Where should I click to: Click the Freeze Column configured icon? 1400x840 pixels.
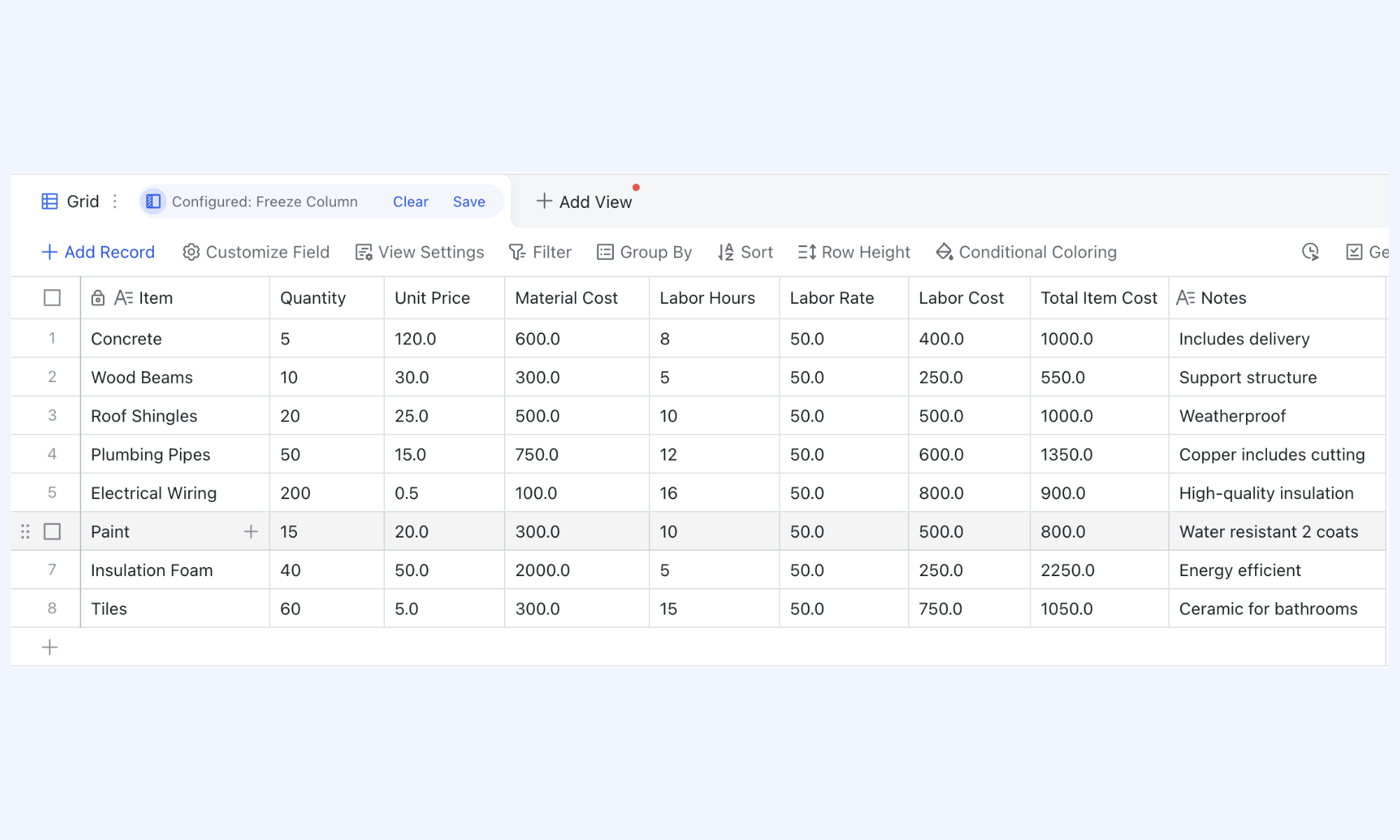(153, 202)
